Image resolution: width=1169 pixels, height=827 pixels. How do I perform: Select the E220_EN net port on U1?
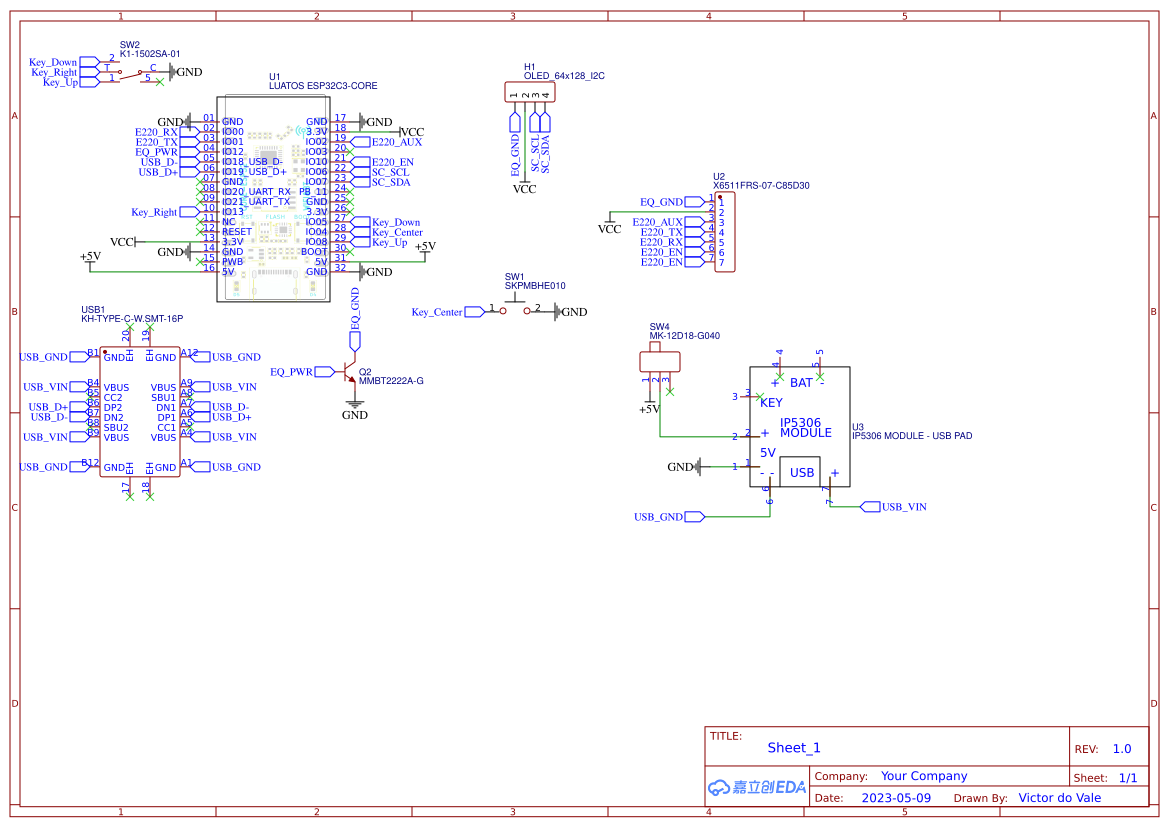[x=382, y=162]
